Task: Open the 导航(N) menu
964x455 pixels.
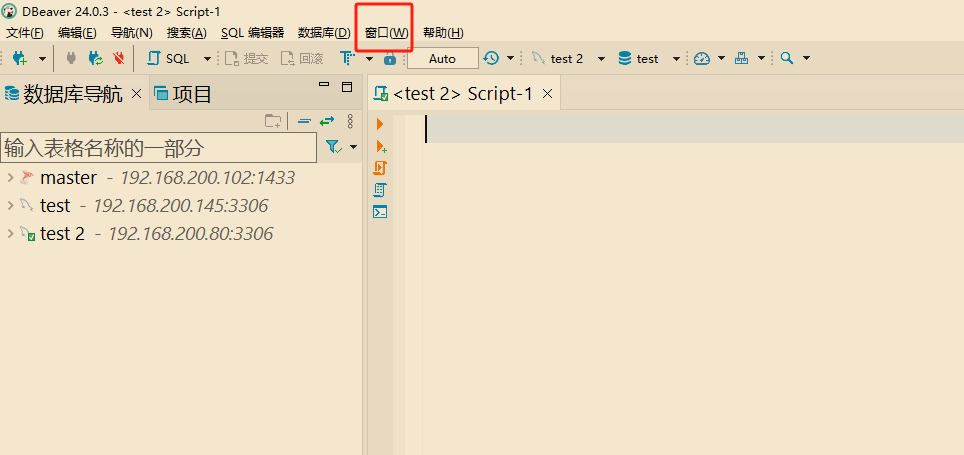Action: click(x=132, y=33)
